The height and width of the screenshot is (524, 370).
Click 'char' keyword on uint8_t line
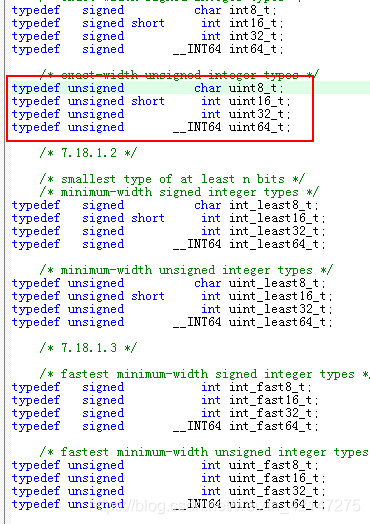[x=208, y=88]
